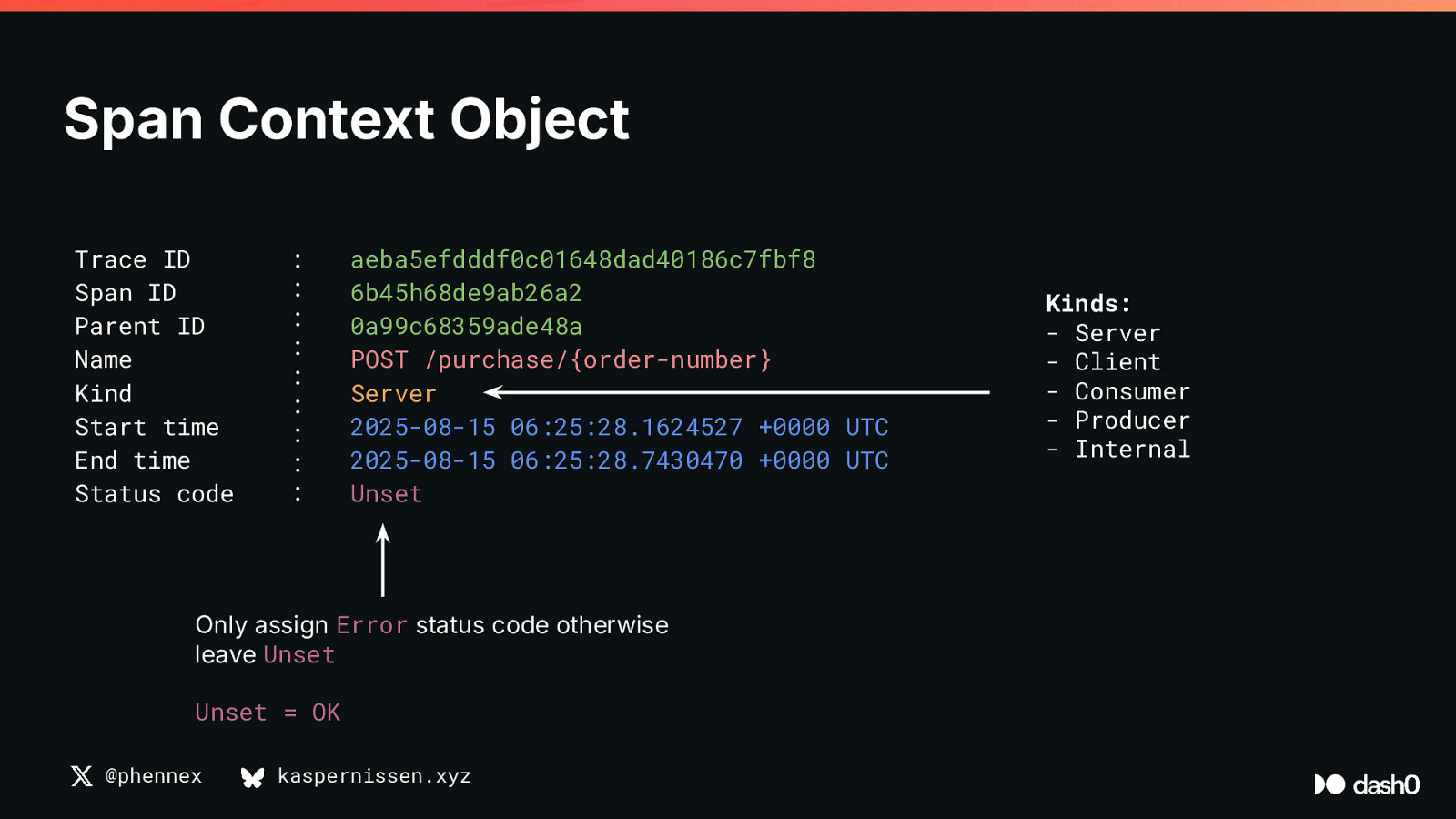Open the @phennex handle link
Screen dimensions: 1456x819
click(x=154, y=776)
